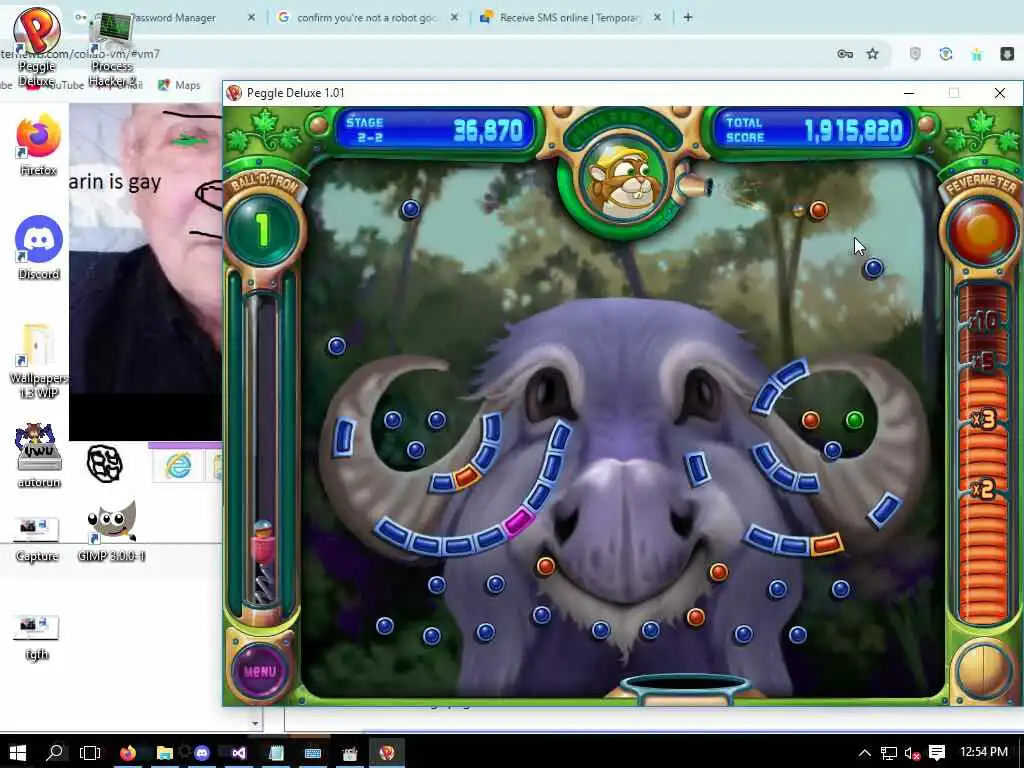Open Task View on the taskbar
Screen dimensions: 1024x768
[x=89, y=752]
